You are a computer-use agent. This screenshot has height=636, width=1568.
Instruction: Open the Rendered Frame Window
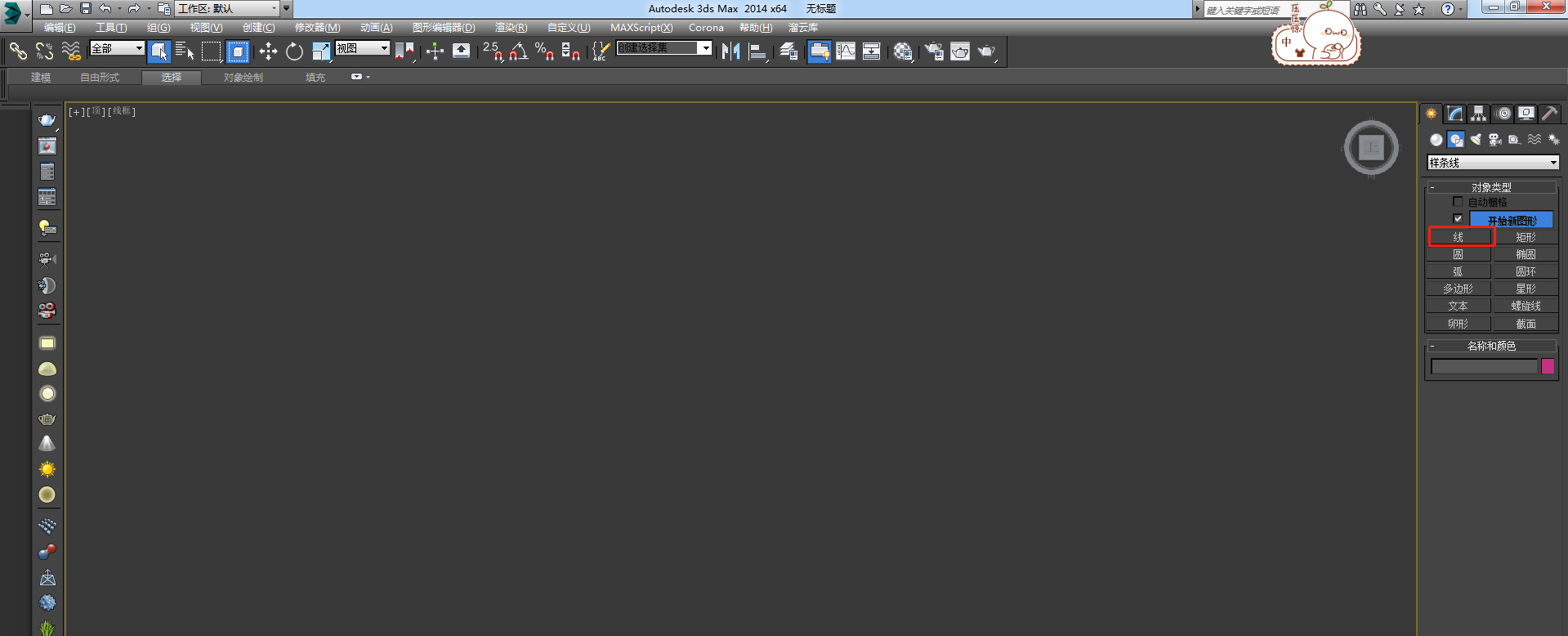(960, 52)
